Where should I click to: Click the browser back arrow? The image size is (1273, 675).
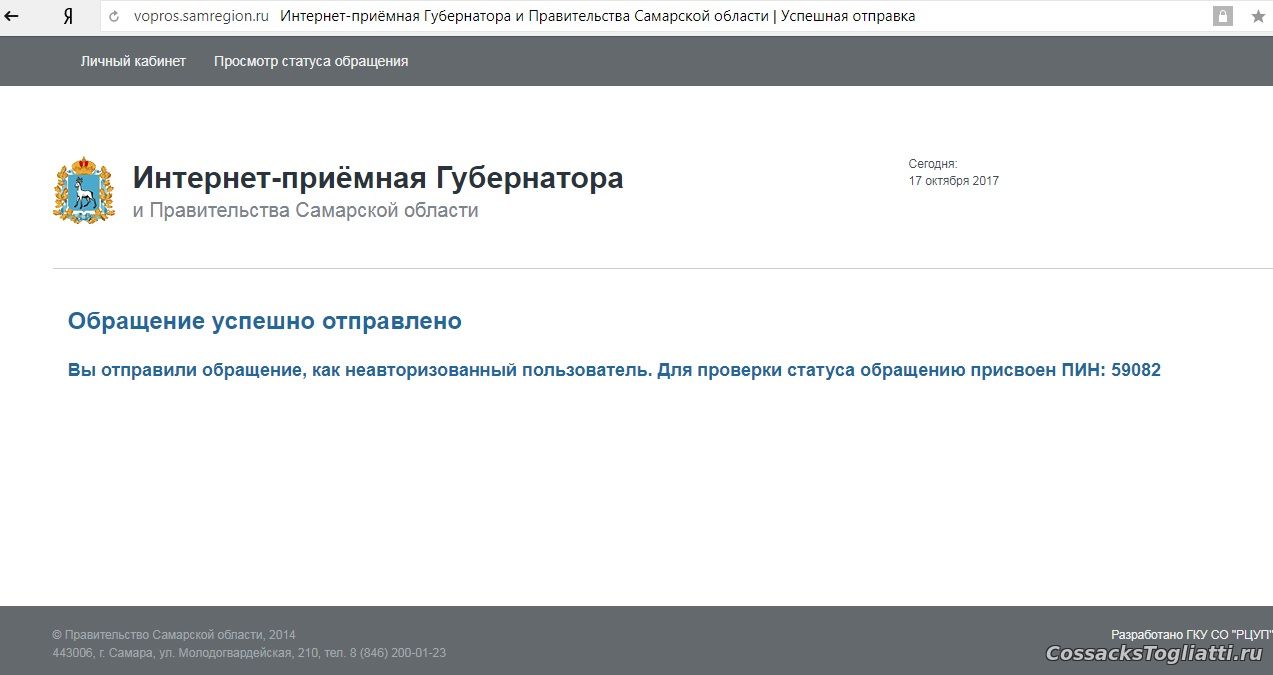pyautogui.click(x=12, y=16)
